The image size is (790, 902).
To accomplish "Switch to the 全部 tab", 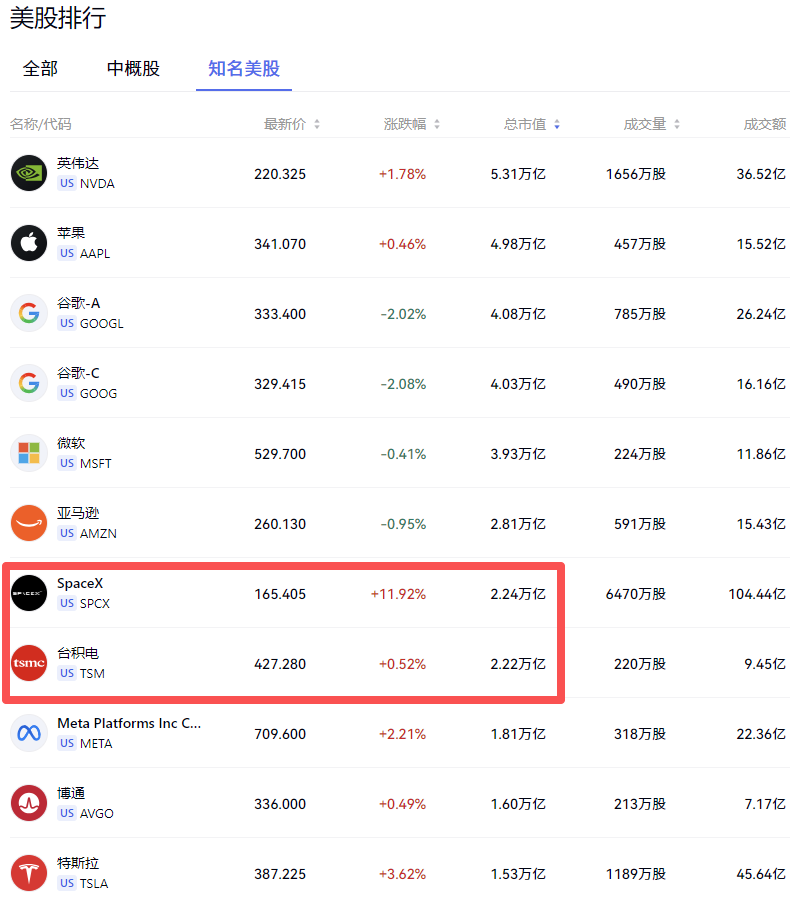I will tap(40, 68).
